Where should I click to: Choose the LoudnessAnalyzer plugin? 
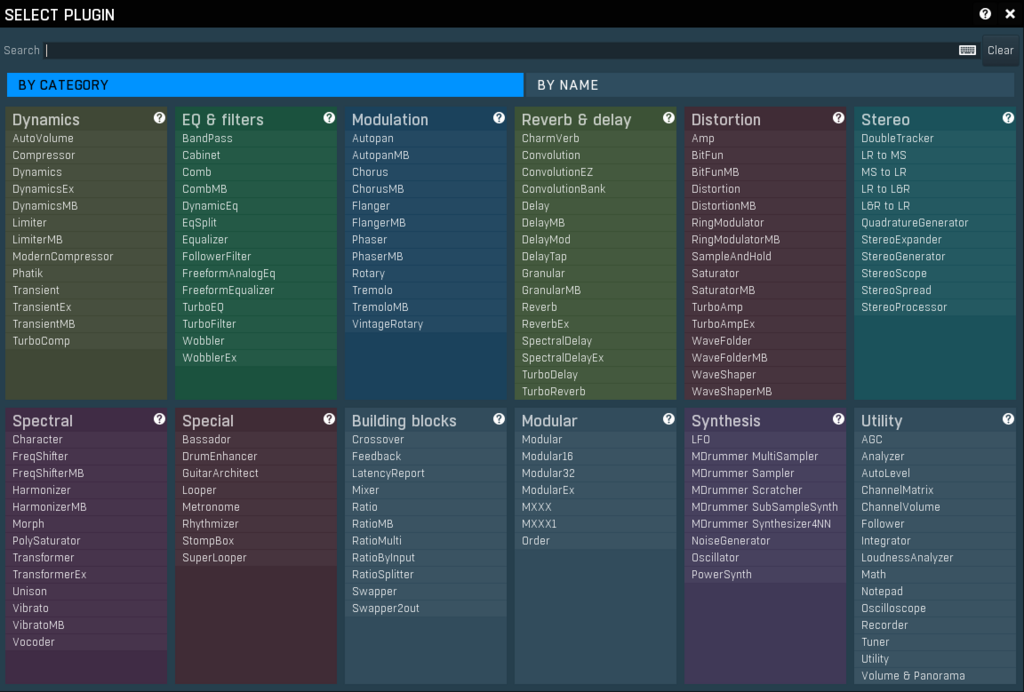coord(935,558)
